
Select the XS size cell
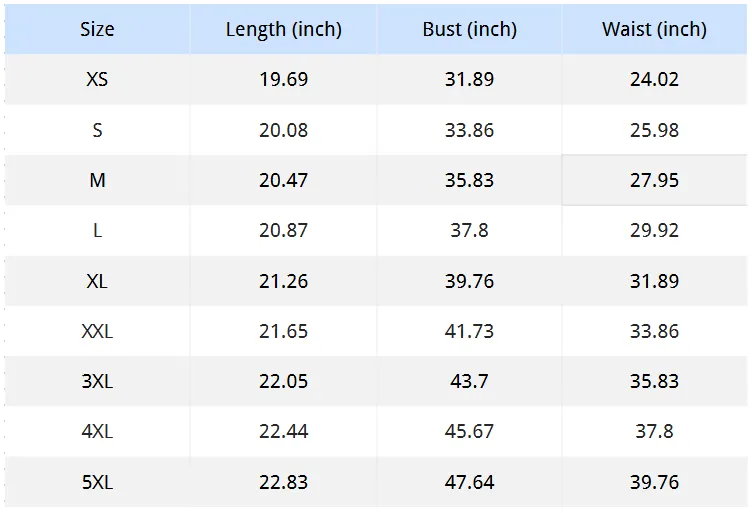pyautogui.click(x=97, y=79)
